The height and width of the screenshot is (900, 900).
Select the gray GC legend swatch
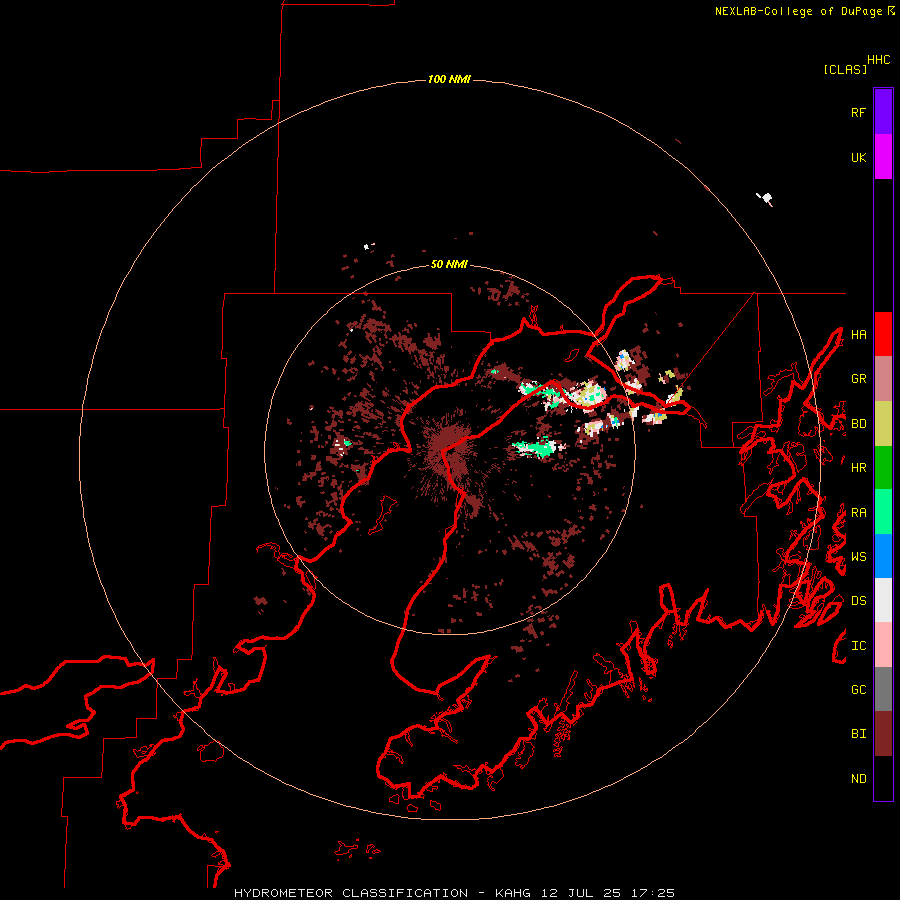click(x=883, y=689)
